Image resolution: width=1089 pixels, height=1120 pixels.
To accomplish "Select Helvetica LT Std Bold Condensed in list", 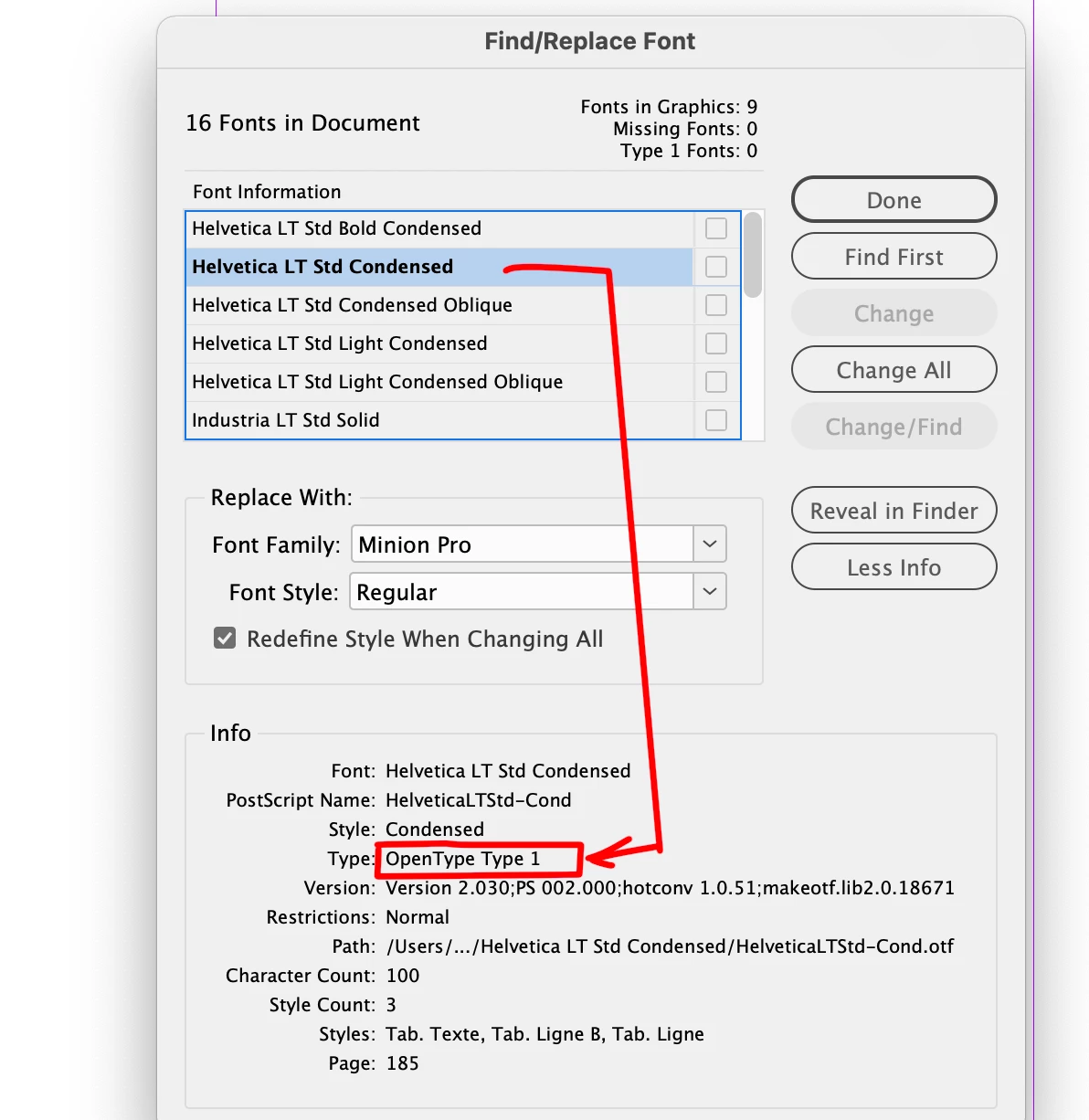I will pyautogui.click(x=439, y=228).
